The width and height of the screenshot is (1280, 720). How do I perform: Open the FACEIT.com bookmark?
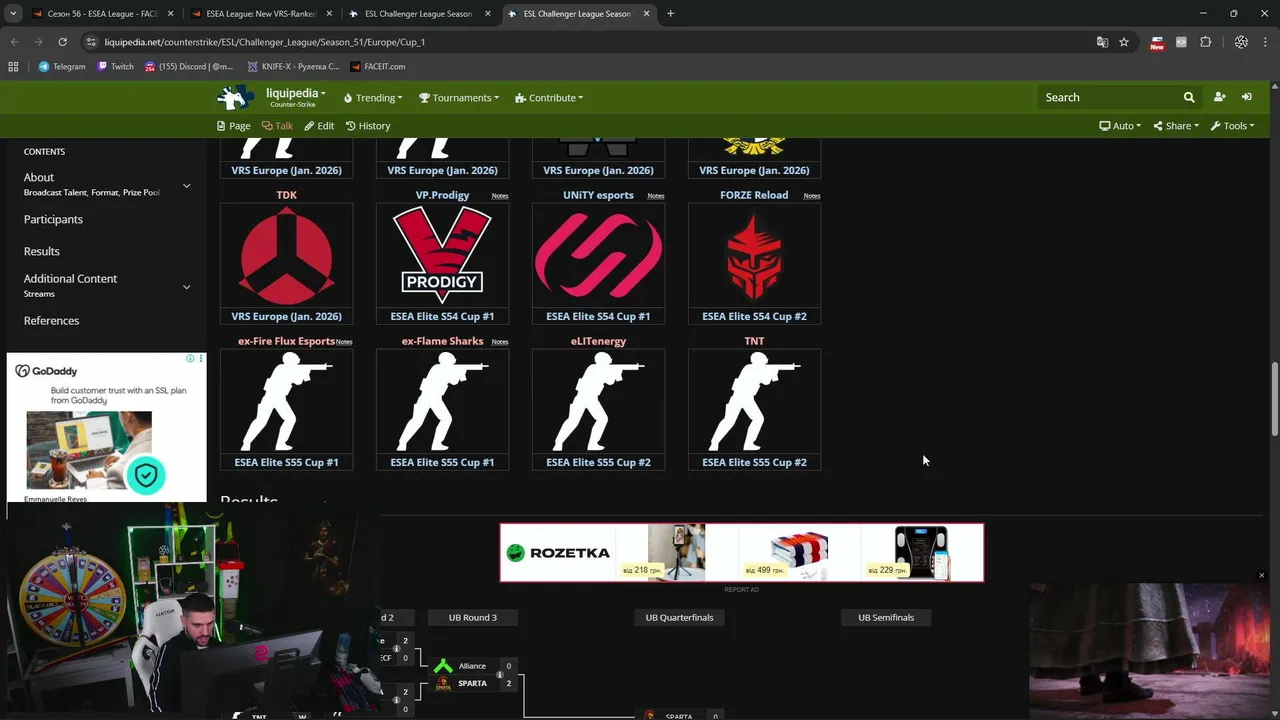378,66
